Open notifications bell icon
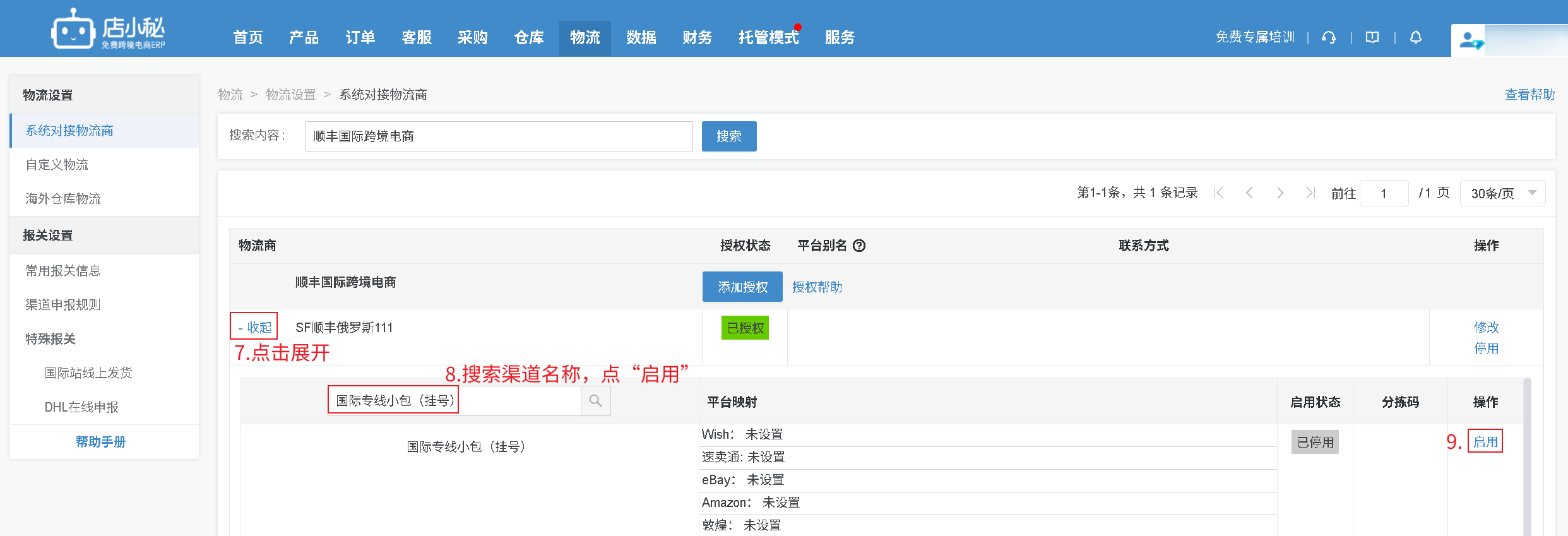1568x536 pixels. (x=1416, y=38)
